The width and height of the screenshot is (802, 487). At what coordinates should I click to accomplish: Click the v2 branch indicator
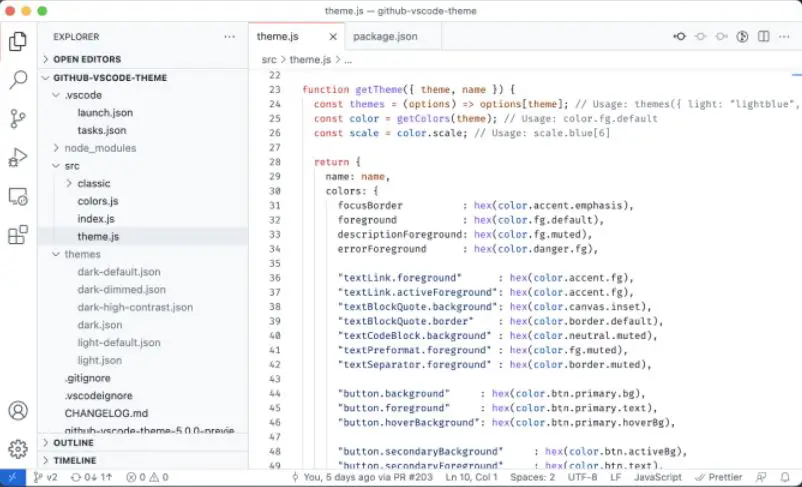coord(46,477)
